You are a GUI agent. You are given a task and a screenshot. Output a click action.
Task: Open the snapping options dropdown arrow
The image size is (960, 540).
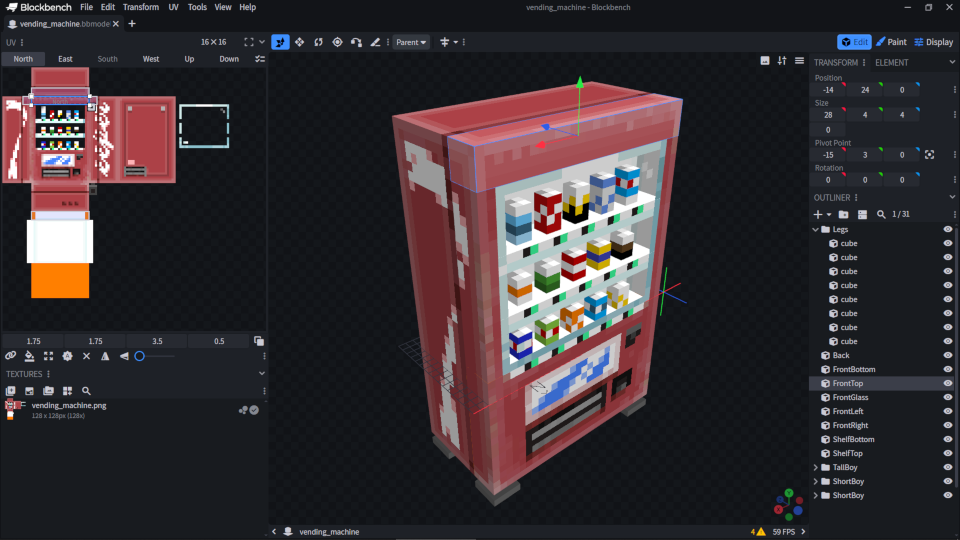(456, 42)
